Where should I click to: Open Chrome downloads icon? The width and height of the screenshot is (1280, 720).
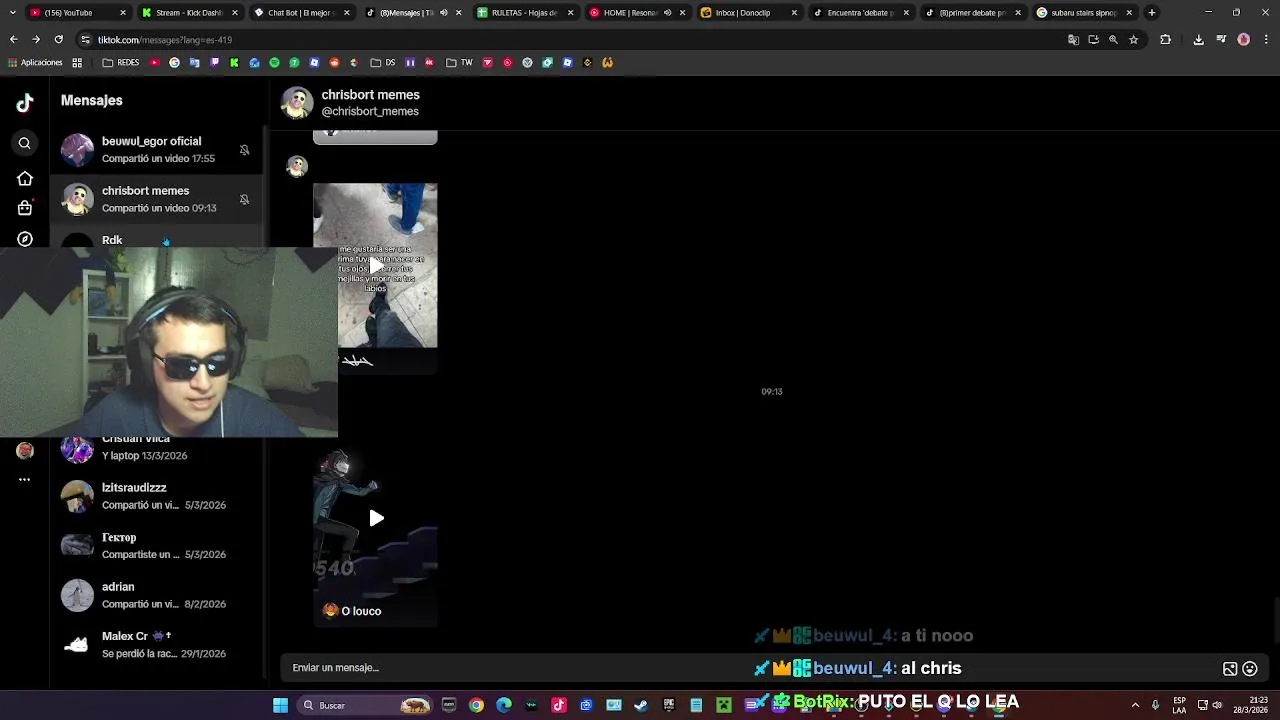point(1199,40)
